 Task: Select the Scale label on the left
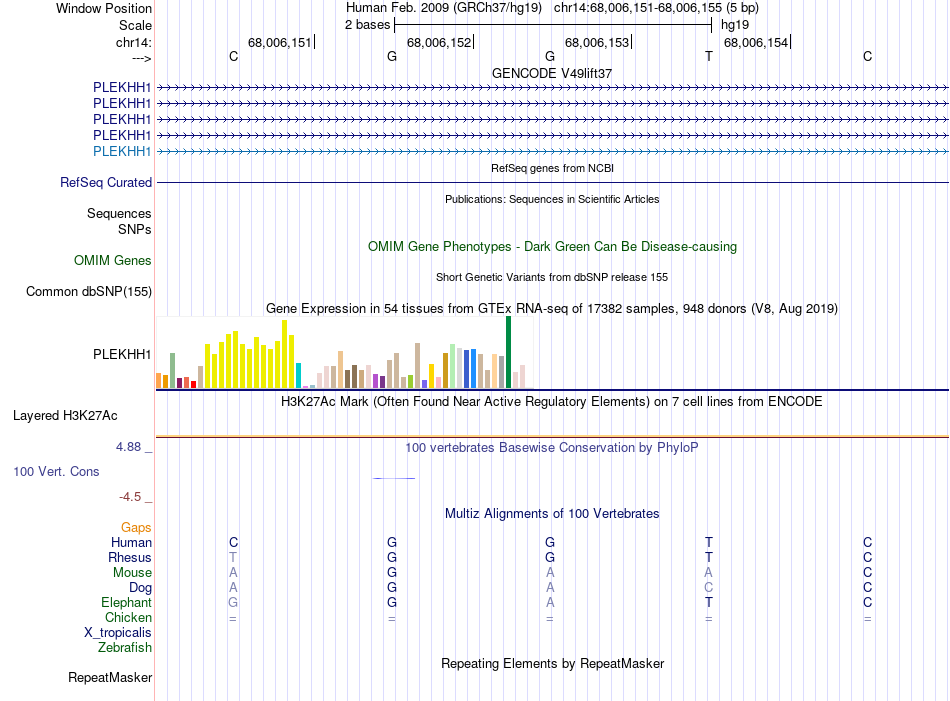click(135, 25)
